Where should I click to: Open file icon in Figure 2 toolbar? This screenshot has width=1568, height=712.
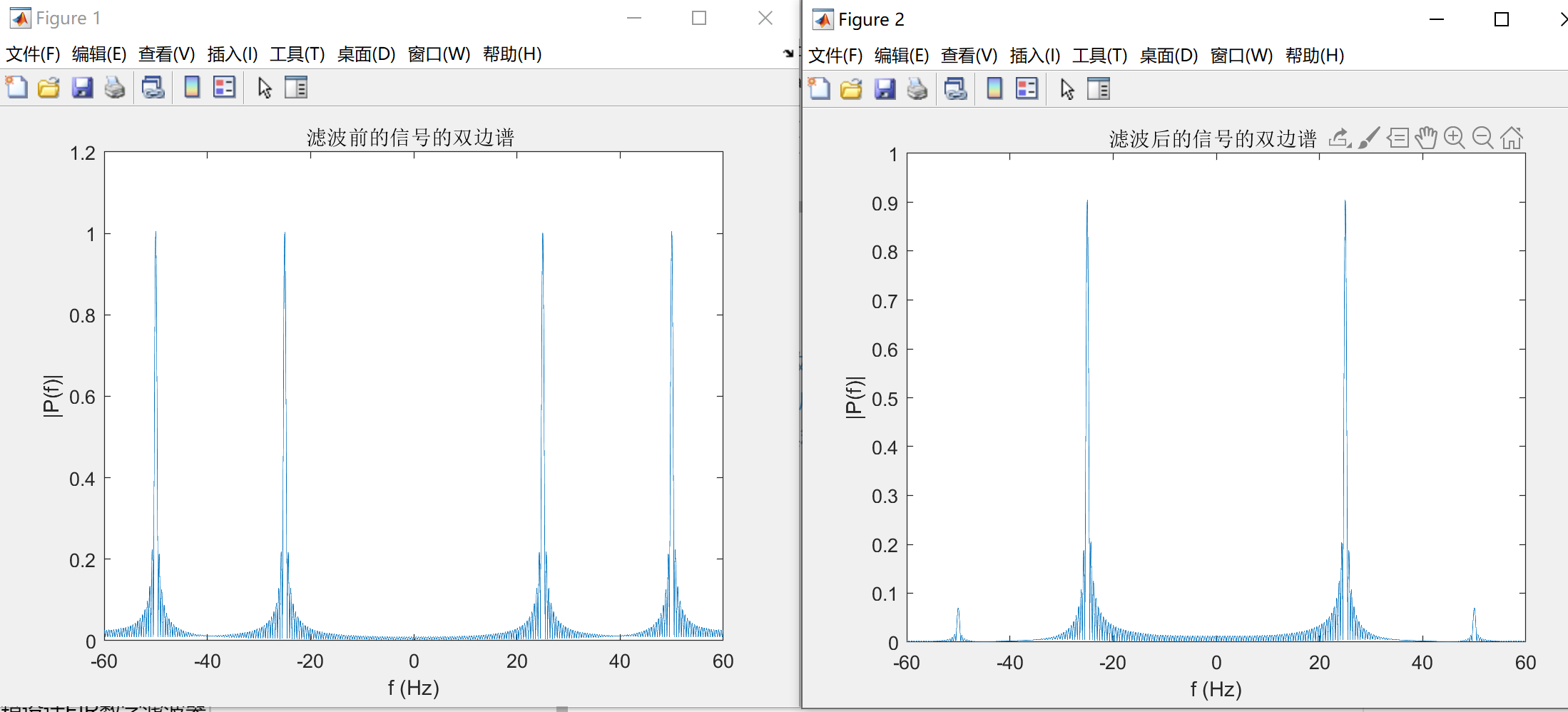[x=852, y=88]
